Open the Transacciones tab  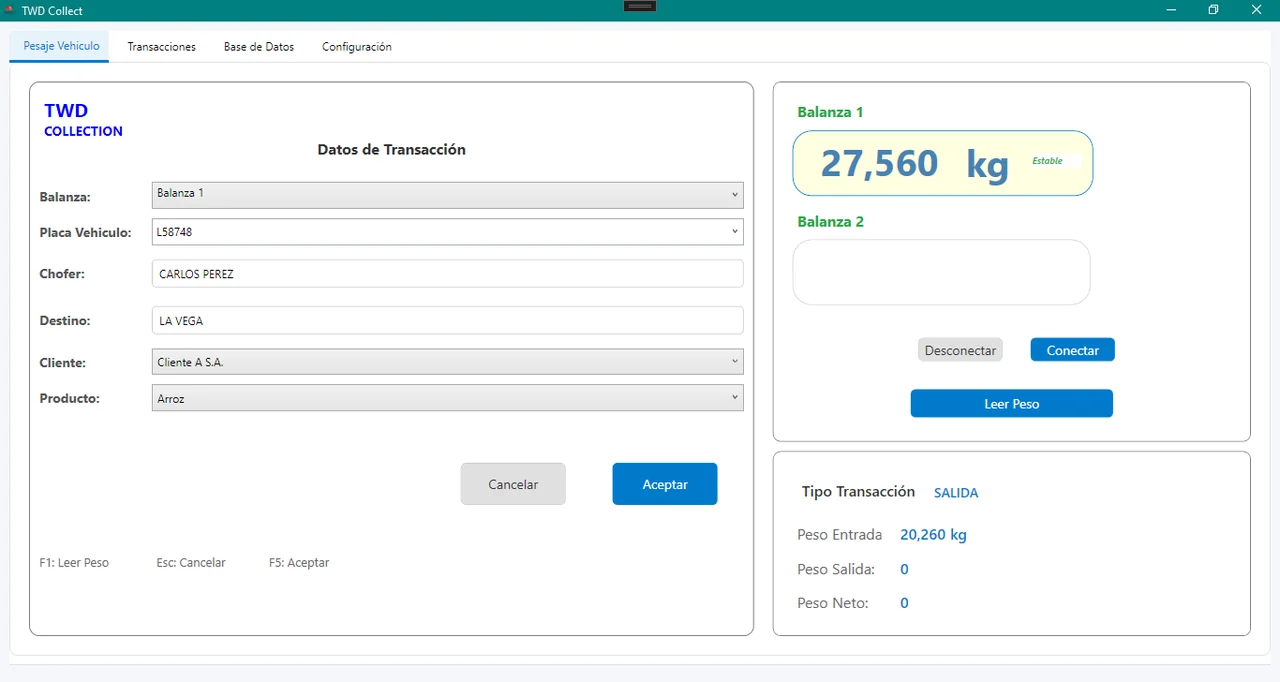(x=161, y=47)
